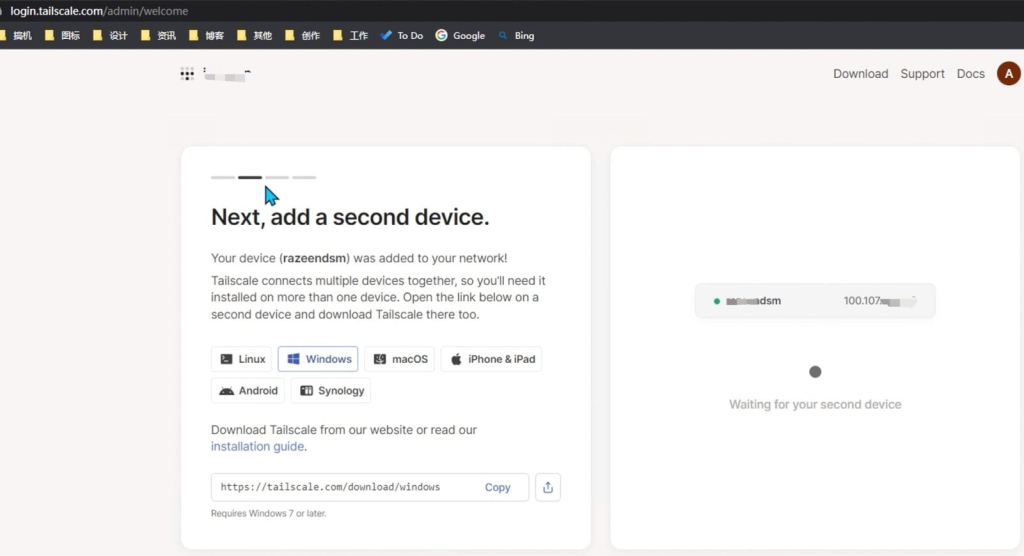The width and height of the screenshot is (1024, 556).
Task: Open the 工作 bookmark folder
Action: [x=351, y=35]
